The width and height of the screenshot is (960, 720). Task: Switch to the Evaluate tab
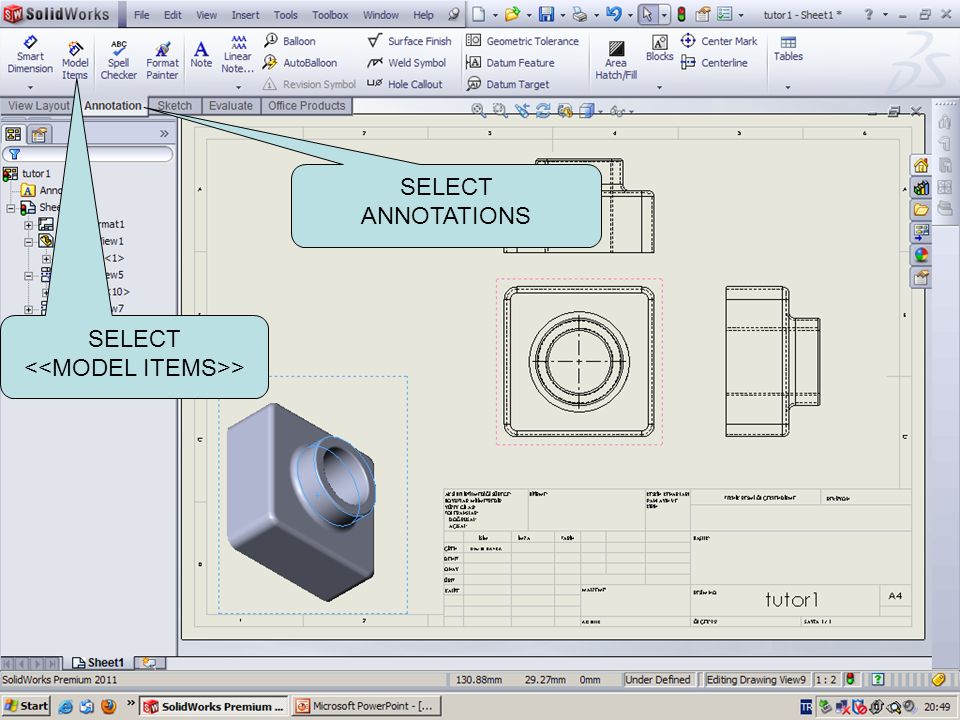pos(230,105)
